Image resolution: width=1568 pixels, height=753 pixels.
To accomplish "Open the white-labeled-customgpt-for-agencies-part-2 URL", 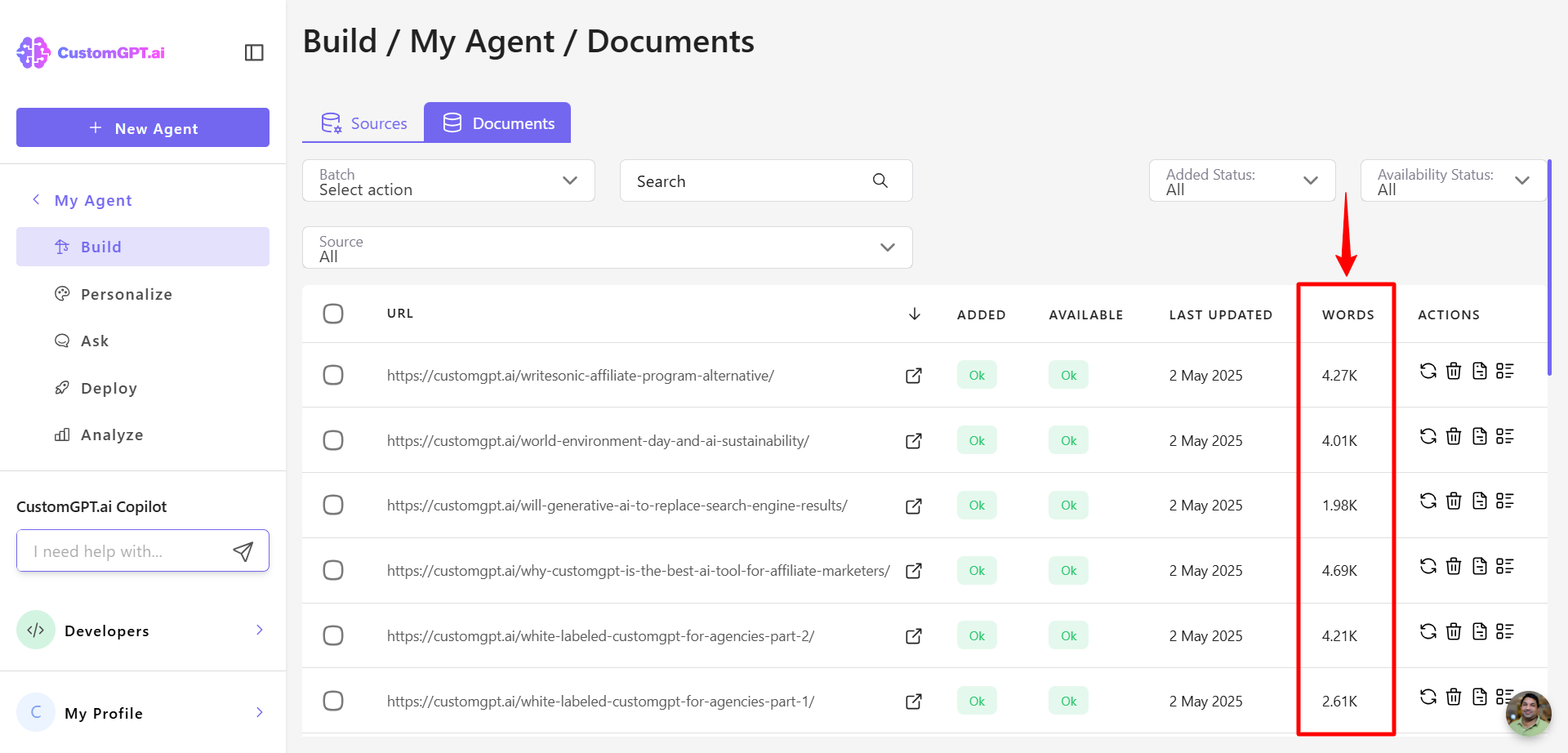I will pyautogui.click(x=601, y=636).
